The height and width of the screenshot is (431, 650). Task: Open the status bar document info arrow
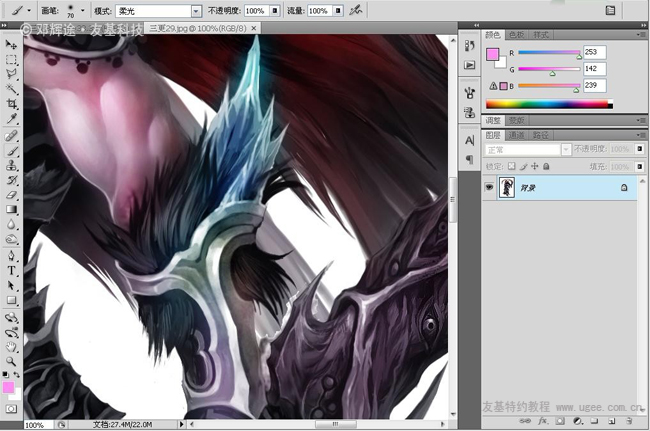tap(181, 424)
